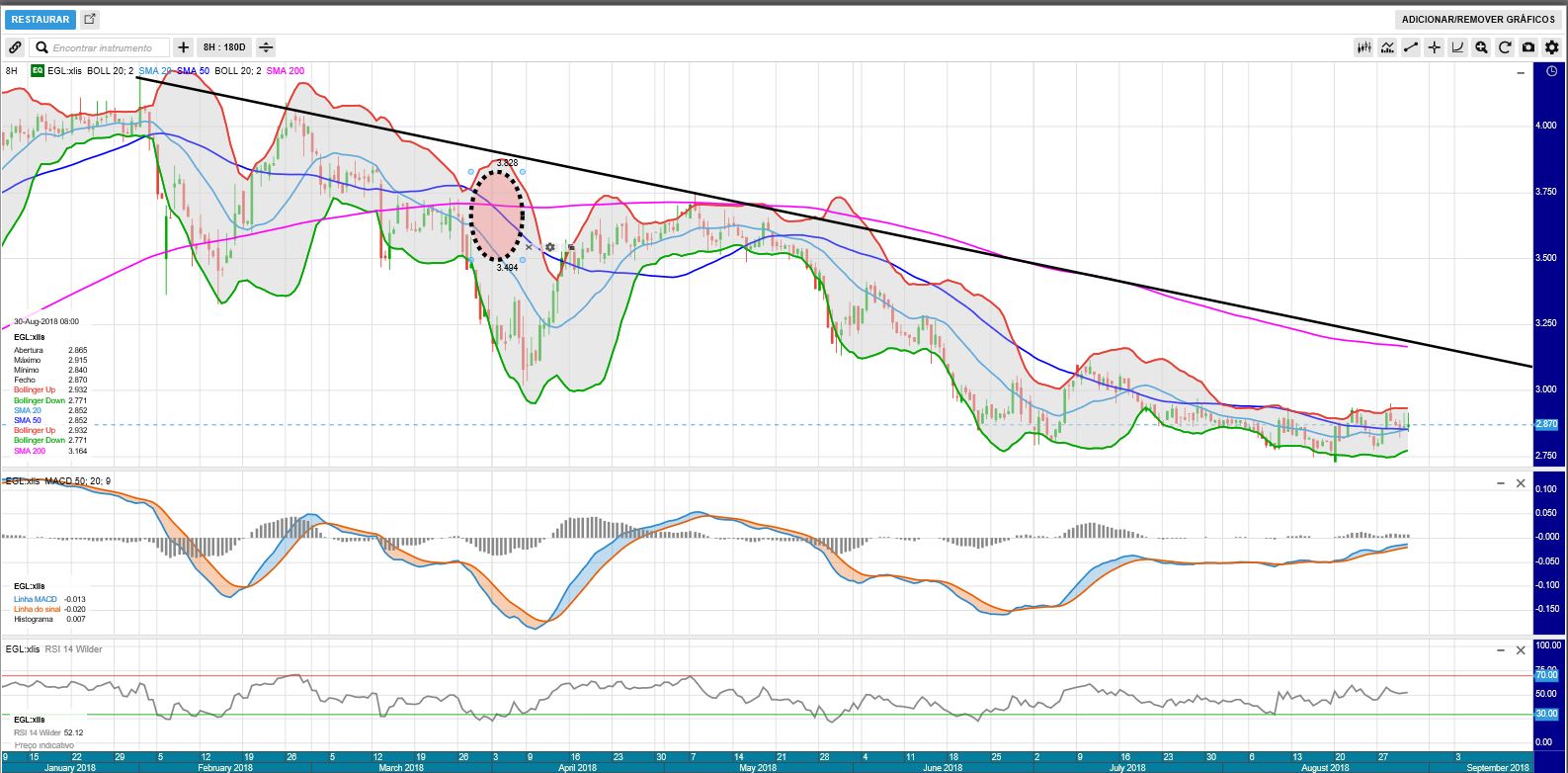Image resolution: width=1568 pixels, height=773 pixels.
Task: Open the chart in a new window
Action: (90, 19)
